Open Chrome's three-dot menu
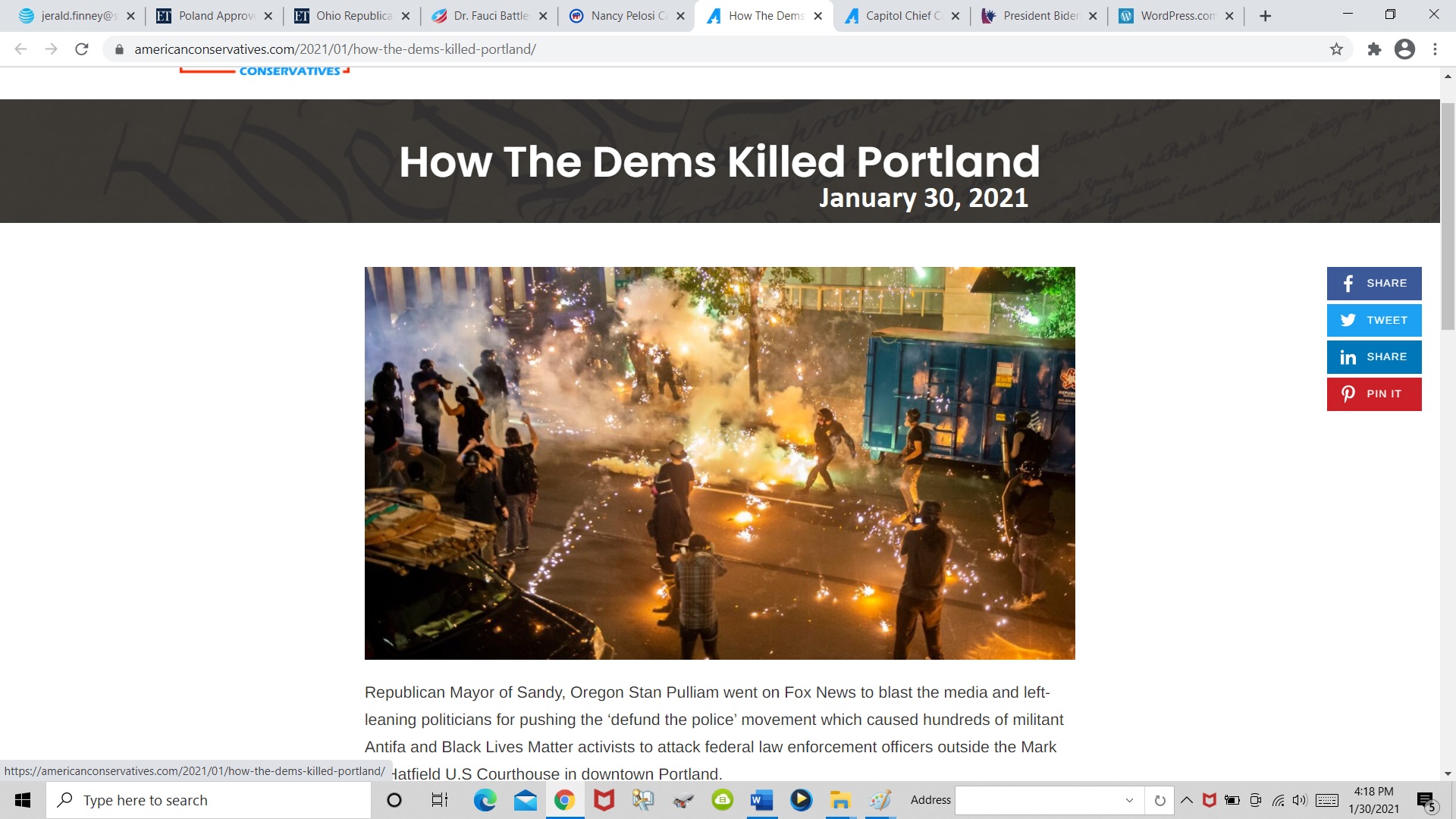The height and width of the screenshot is (819, 1456). 1435,49
